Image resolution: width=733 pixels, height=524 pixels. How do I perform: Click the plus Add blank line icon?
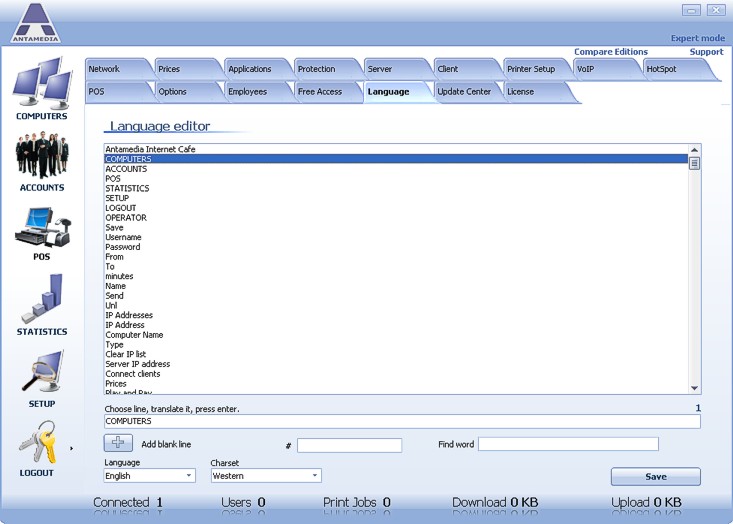pos(118,443)
